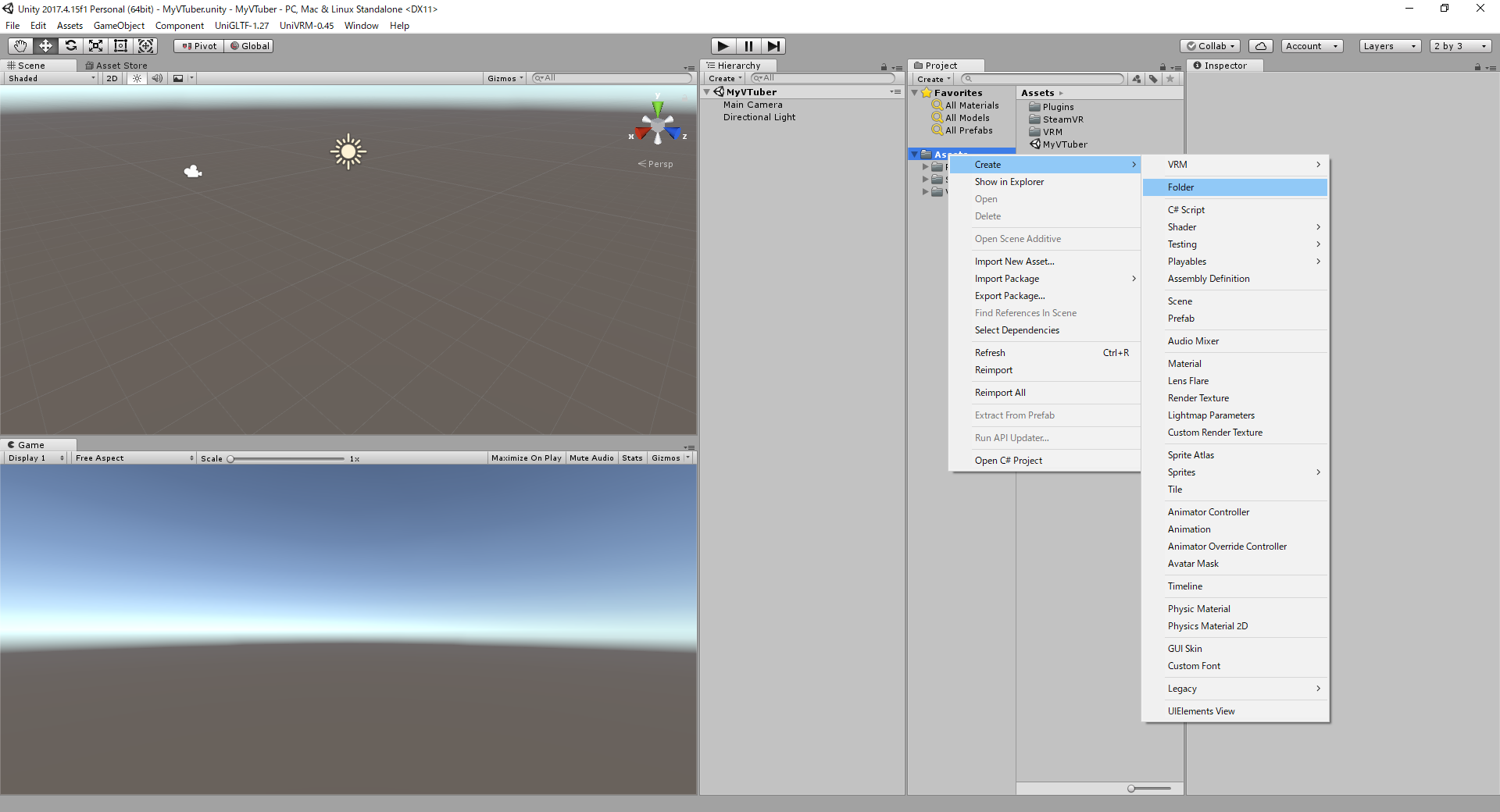The image size is (1500, 812).
Task: Open the 2 by 3 layout dropdown
Action: 1458,46
